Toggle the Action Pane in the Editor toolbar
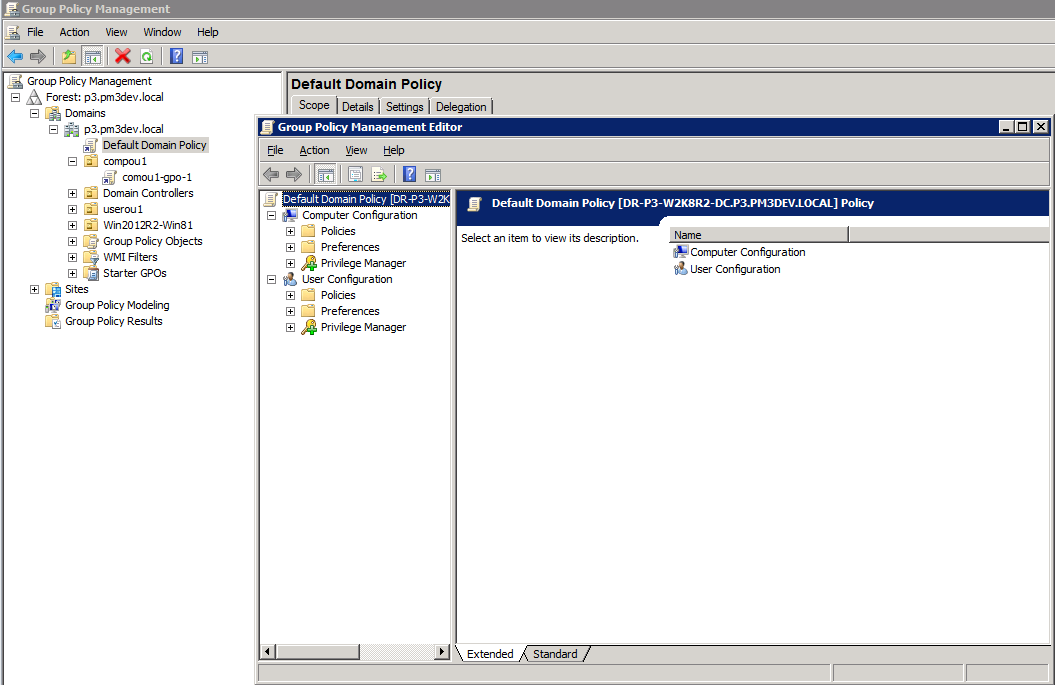The image size is (1055, 685). coord(433,176)
